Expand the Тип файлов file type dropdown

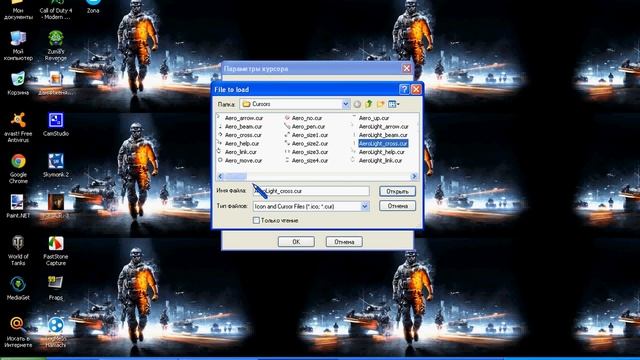pos(365,207)
